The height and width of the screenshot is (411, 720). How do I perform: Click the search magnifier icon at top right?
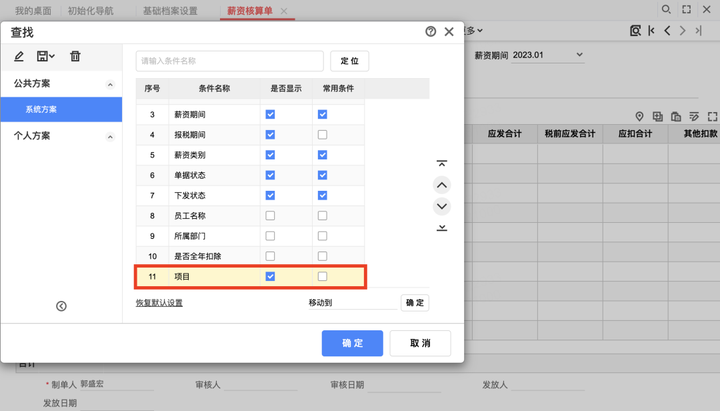pyautogui.click(x=666, y=9)
